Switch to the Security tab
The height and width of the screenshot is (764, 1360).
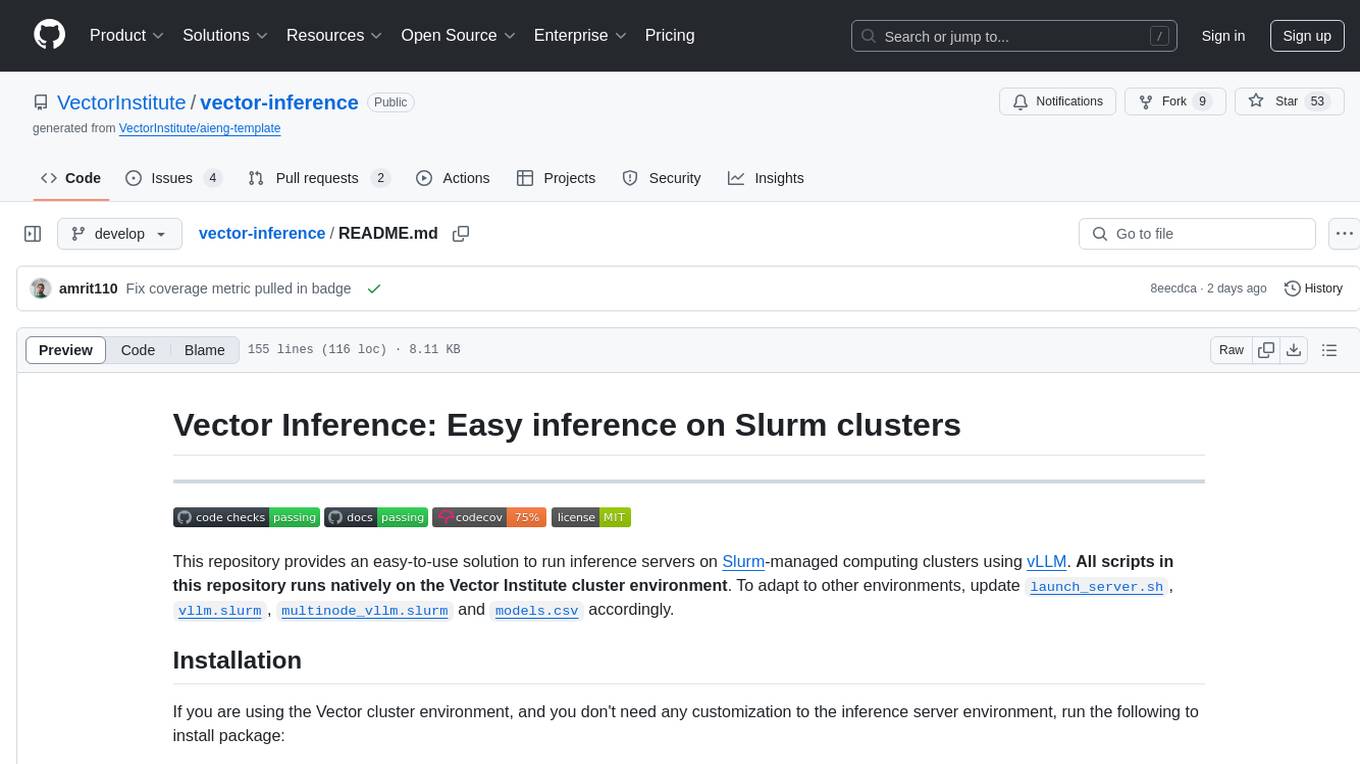click(x=662, y=178)
